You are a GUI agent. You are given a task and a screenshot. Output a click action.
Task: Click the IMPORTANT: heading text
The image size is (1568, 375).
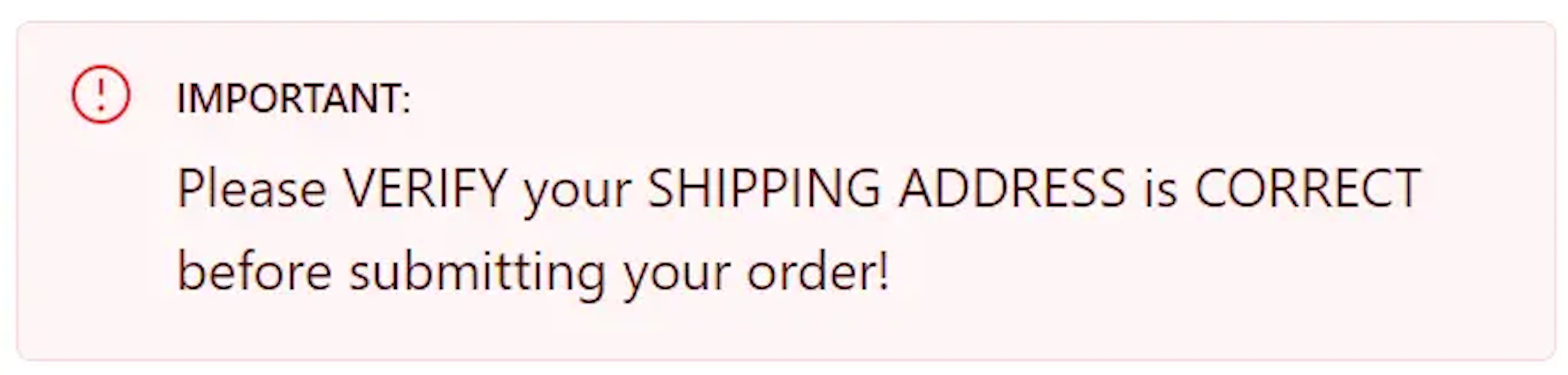pyautogui.click(x=294, y=98)
